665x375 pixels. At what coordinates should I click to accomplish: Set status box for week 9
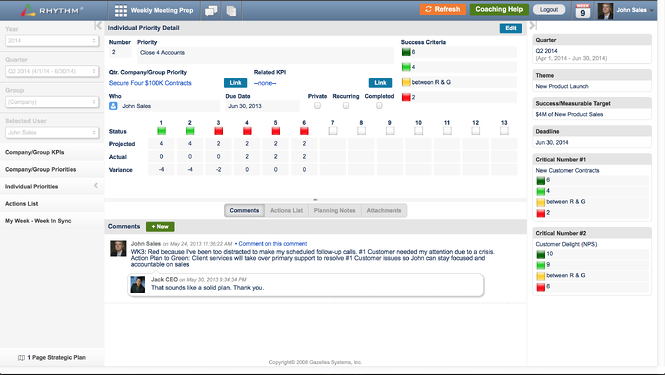[390, 131]
